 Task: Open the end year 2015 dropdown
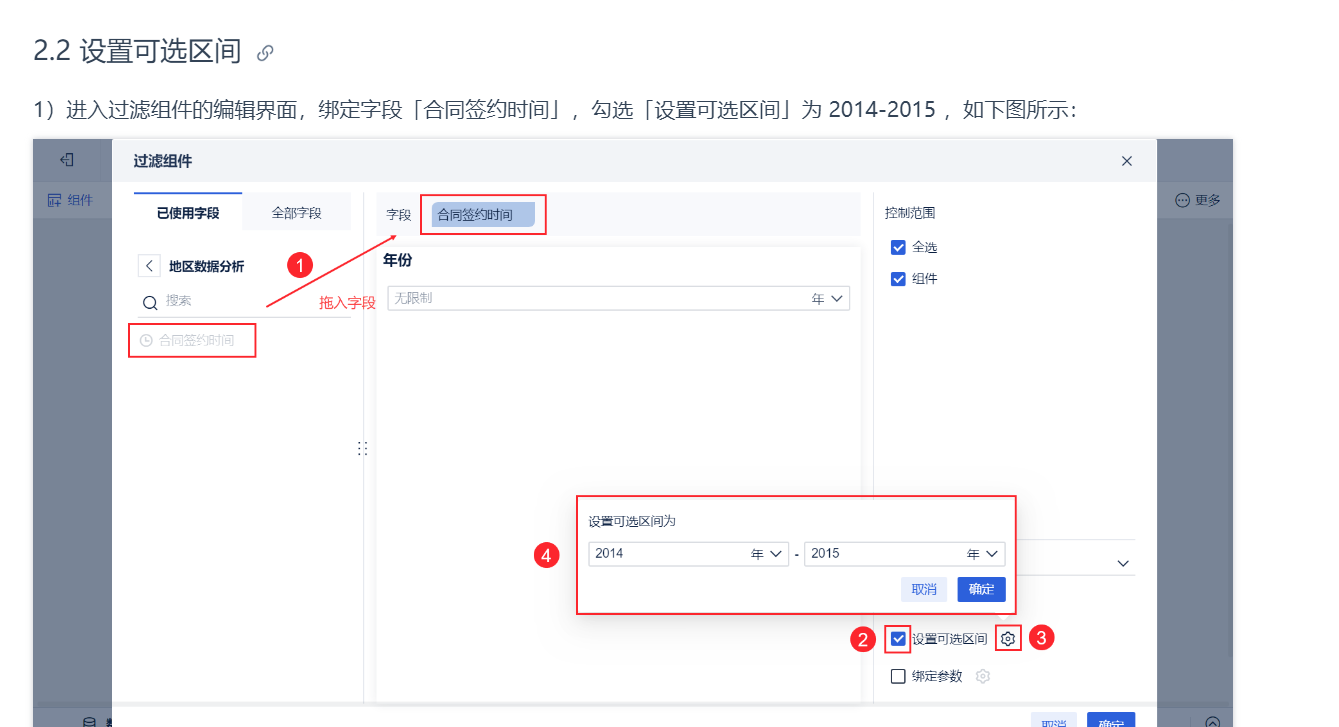(x=904, y=553)
